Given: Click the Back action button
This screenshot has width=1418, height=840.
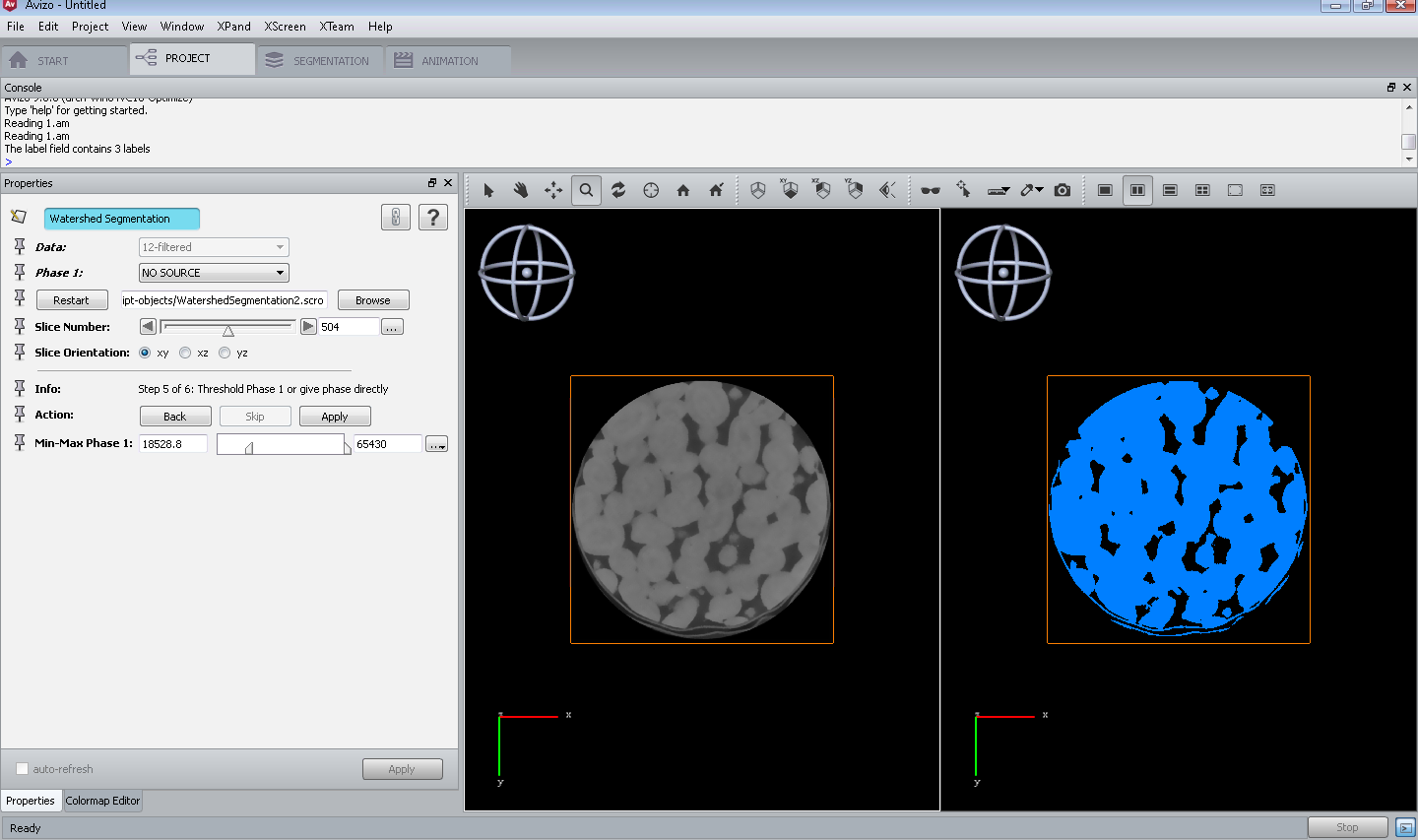Looking at the screenshot, I should tap(175, 417).
